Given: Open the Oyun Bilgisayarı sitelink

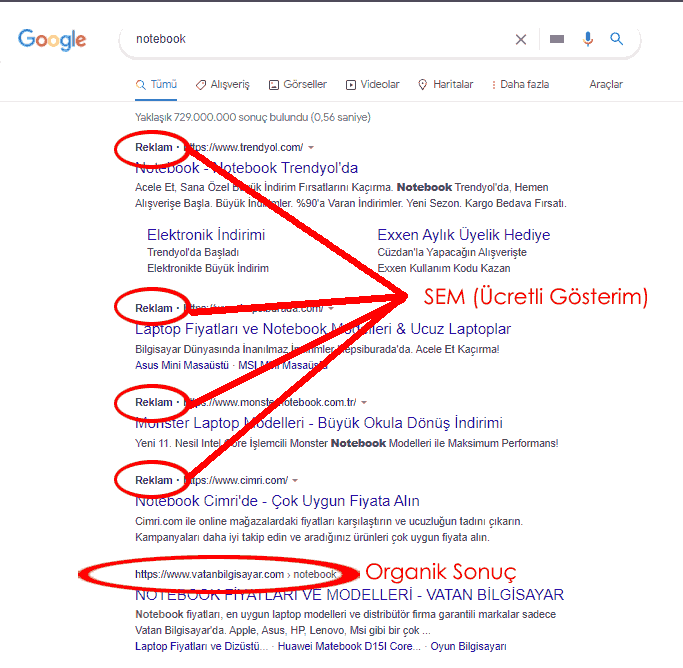Looking at the screenshot, I should [x=468, y=646].
